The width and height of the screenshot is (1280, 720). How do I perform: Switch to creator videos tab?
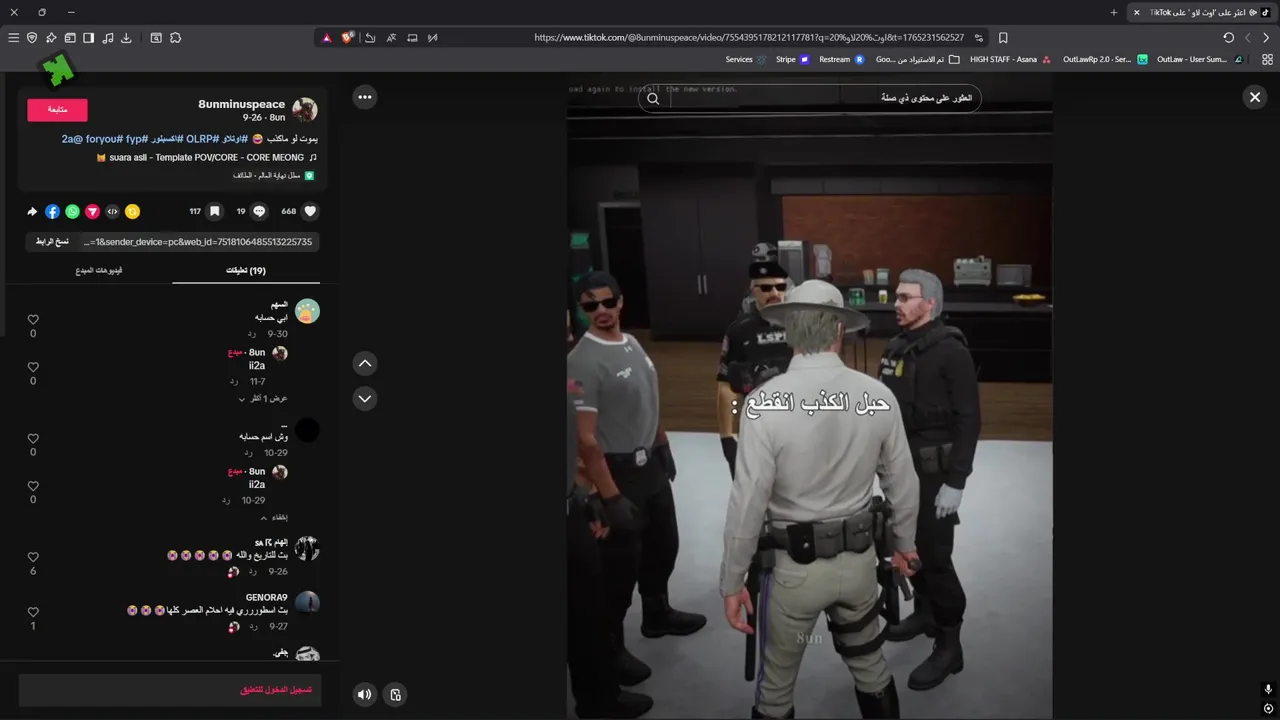[x=99, y=271]
